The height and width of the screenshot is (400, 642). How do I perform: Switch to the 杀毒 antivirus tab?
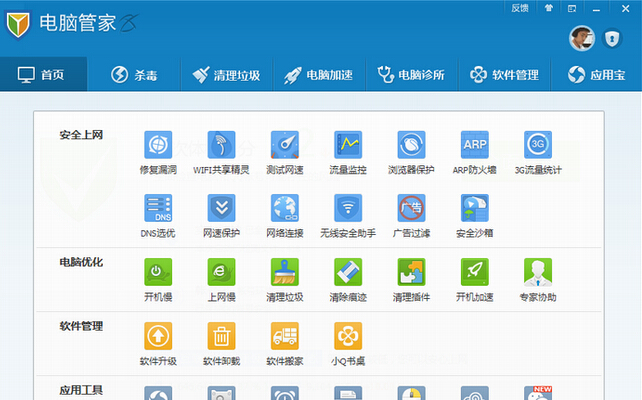134,75
